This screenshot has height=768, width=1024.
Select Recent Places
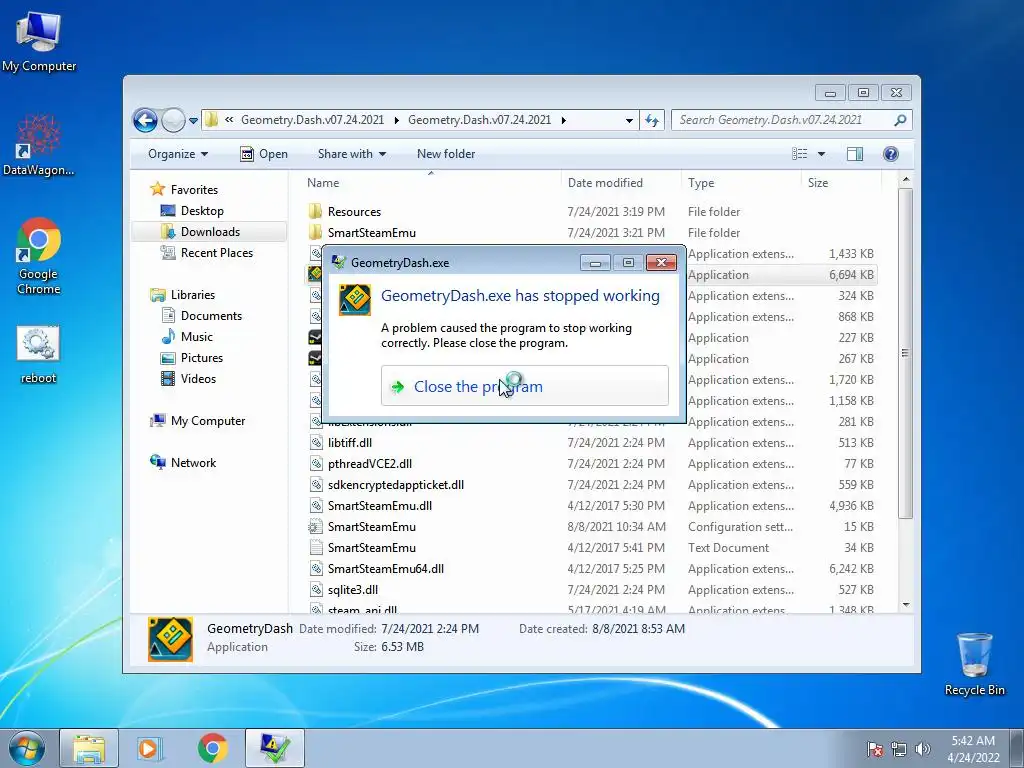216,253
